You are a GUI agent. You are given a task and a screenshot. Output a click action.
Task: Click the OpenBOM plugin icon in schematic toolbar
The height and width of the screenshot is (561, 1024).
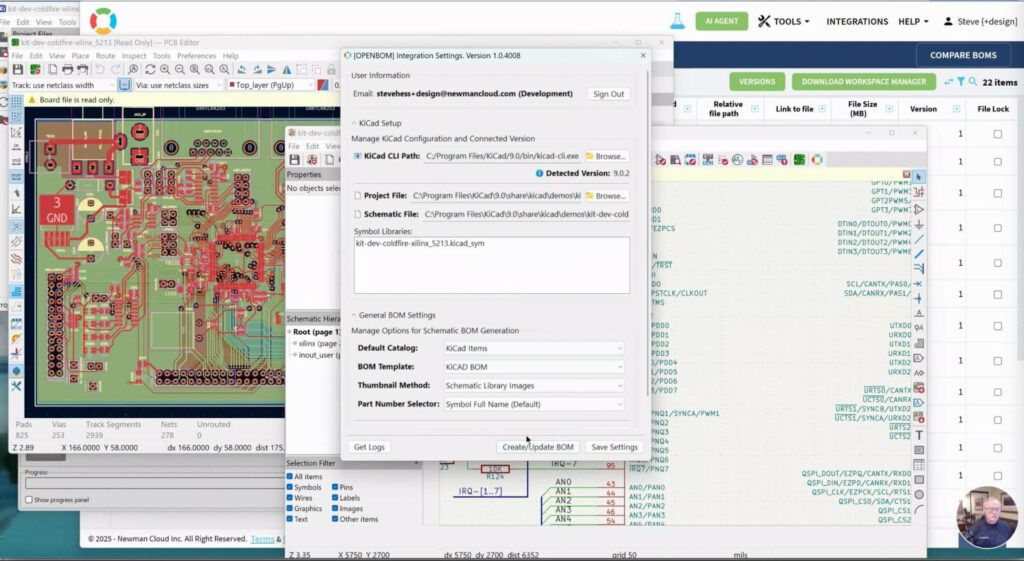point(817,159)
